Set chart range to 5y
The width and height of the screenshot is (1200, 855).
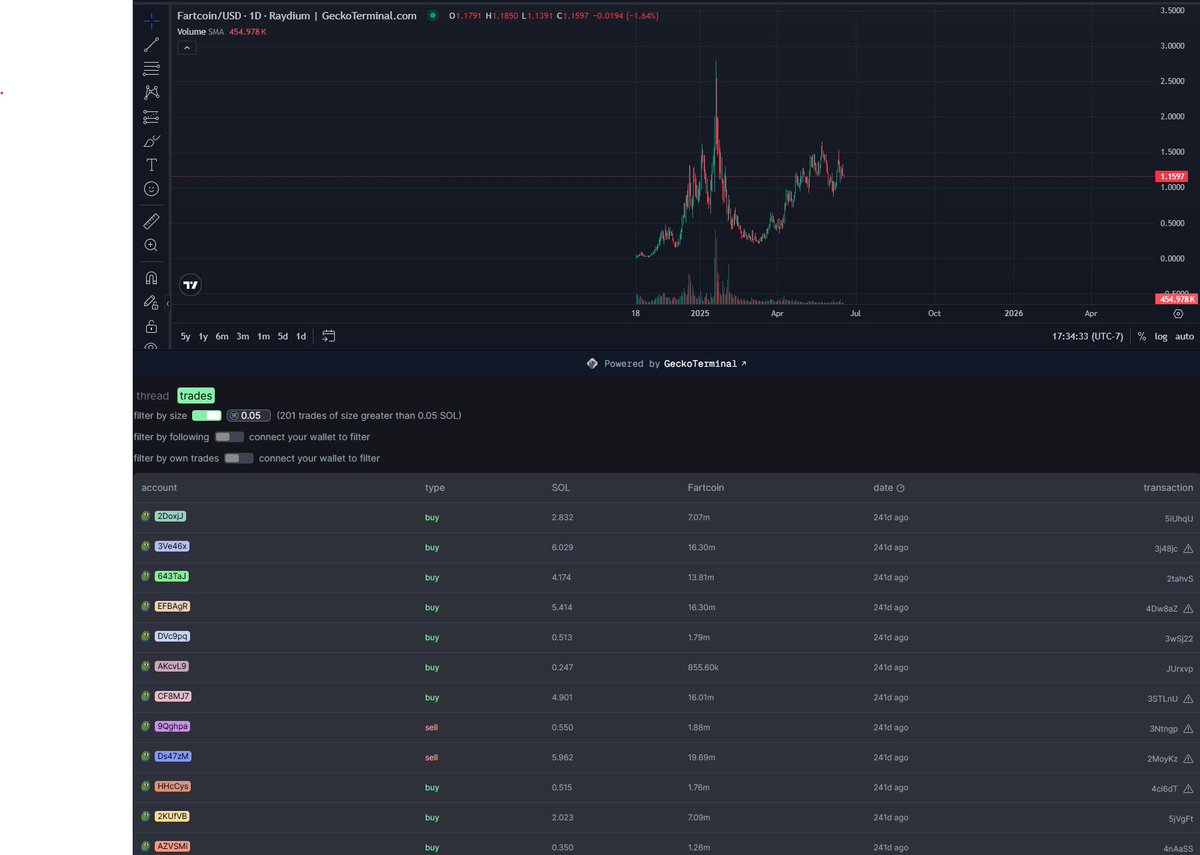(186, 336)
